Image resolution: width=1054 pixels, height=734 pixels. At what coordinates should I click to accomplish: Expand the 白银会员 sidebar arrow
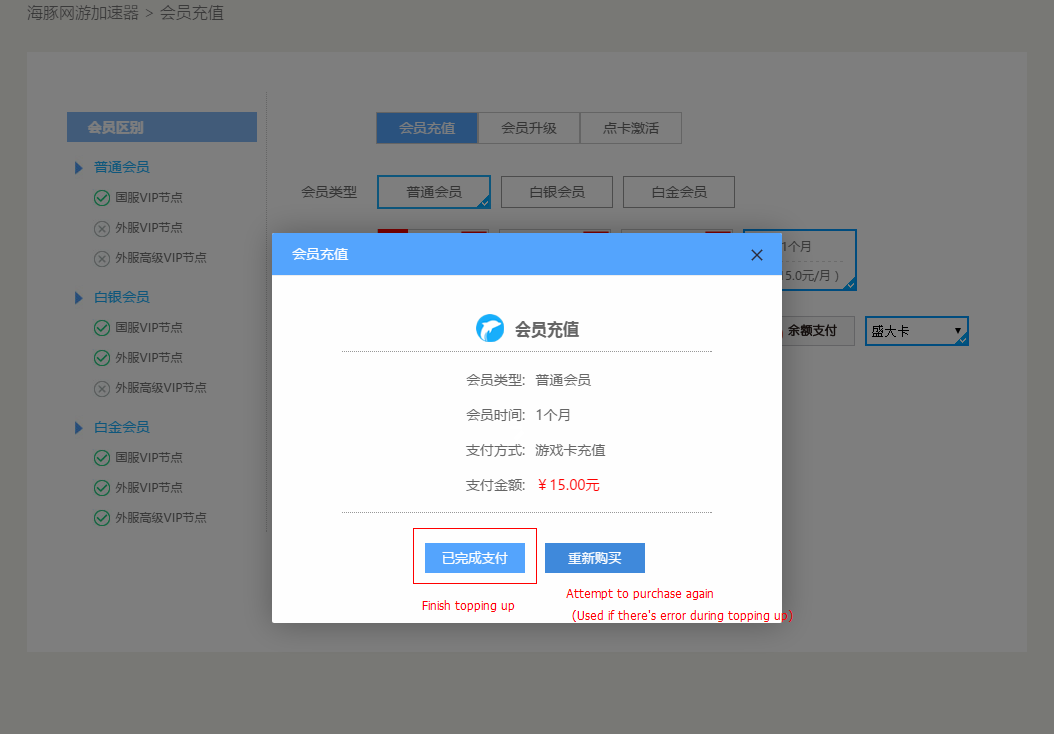point(79,297)
